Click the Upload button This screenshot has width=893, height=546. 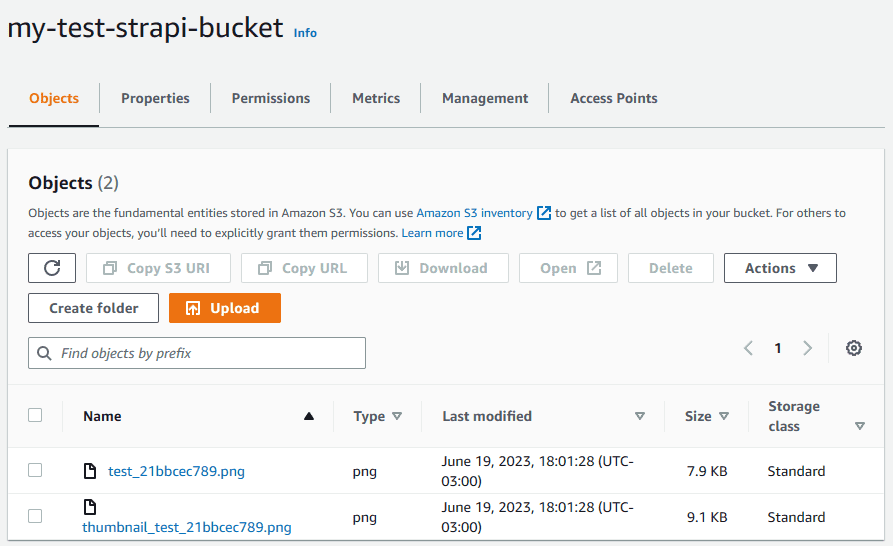tap(225, 308)
